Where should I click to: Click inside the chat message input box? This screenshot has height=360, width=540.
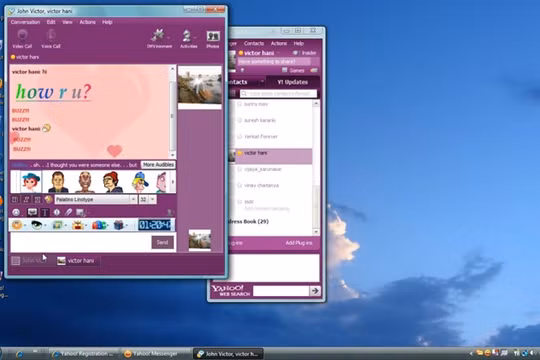pyautogui.click(x=80, y=242)
